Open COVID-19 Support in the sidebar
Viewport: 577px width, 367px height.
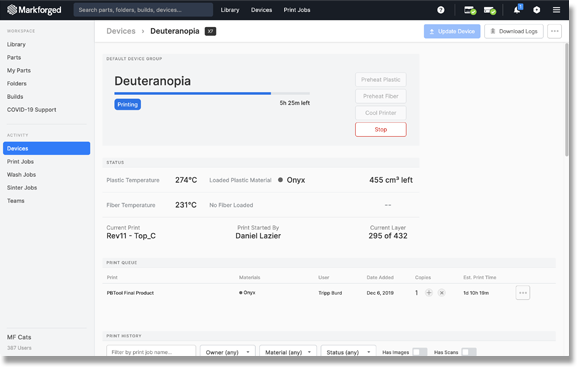click(x=32, y=110)
